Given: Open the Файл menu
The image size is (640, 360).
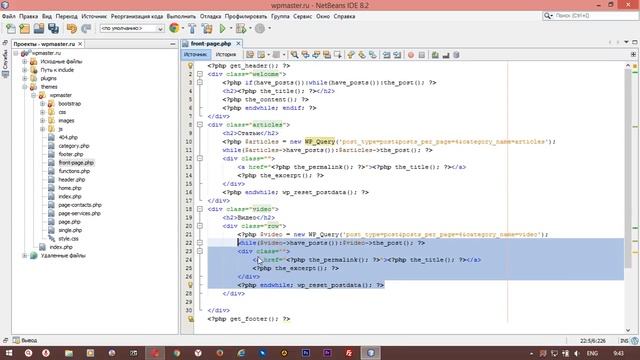Looking at the screenshot, I should click(x=9, y=16).
